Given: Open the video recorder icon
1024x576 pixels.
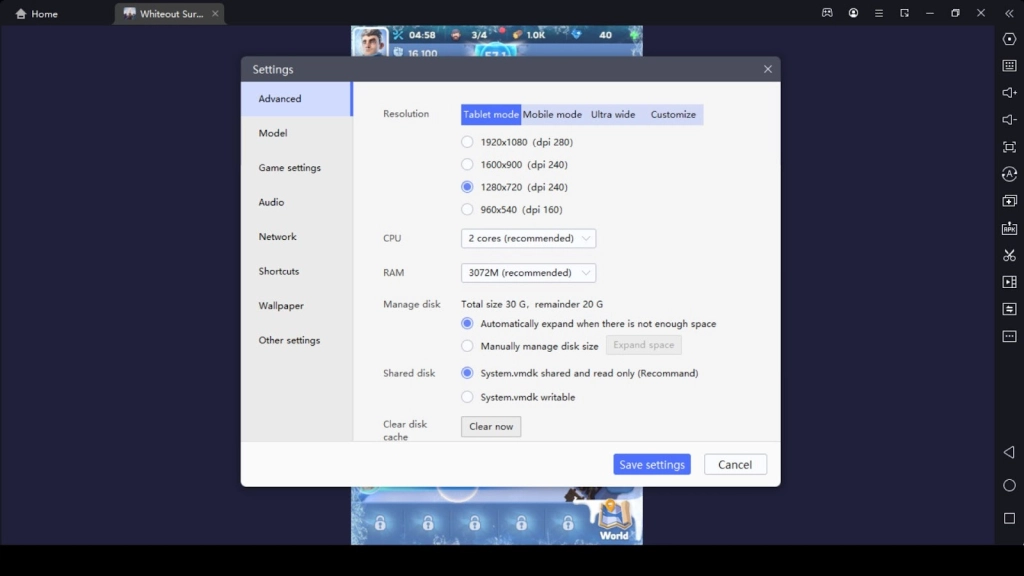Looking at the screenshot, I should [1009, 282].
